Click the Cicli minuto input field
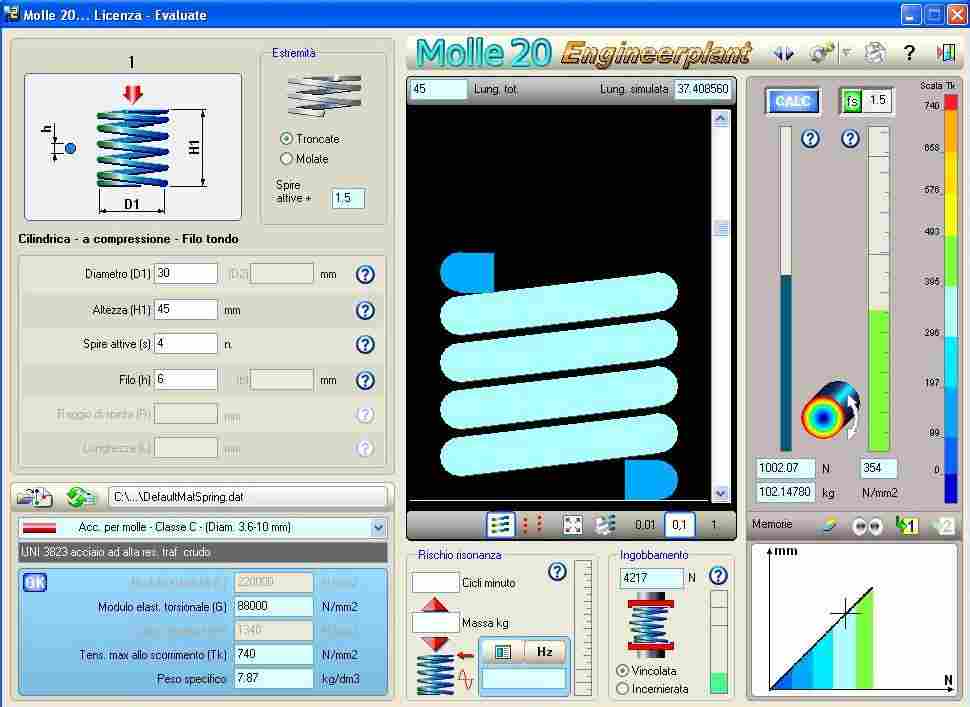Viewport: 970px width, 707px height. pos(435,583)
